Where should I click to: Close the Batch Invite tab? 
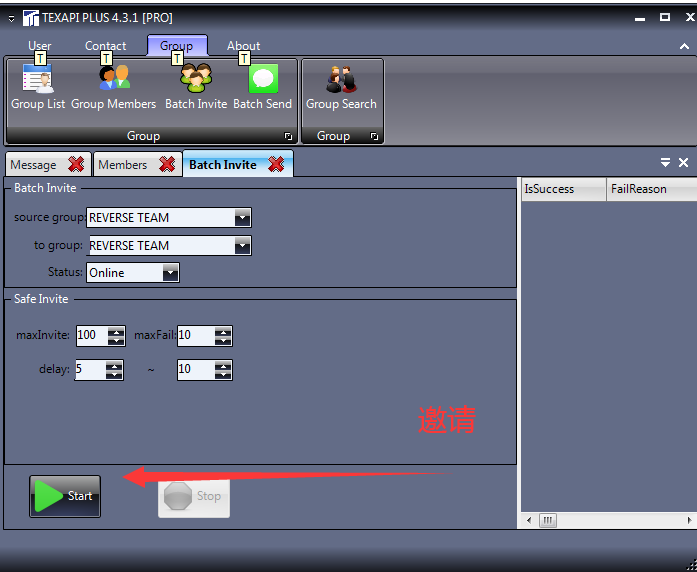277,165
